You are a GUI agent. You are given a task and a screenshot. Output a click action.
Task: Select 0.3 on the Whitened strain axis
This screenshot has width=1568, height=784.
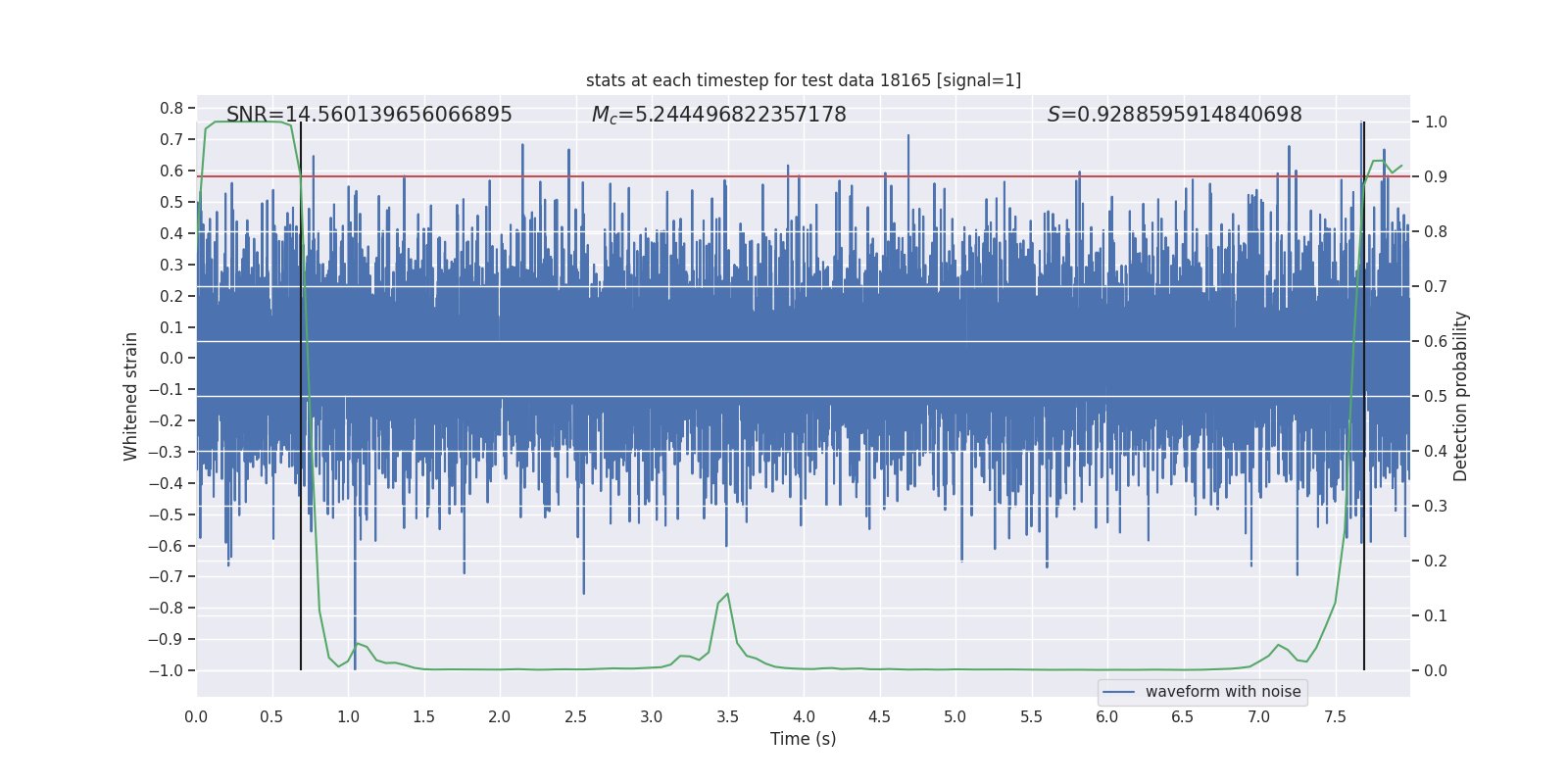tap(171, 265)
